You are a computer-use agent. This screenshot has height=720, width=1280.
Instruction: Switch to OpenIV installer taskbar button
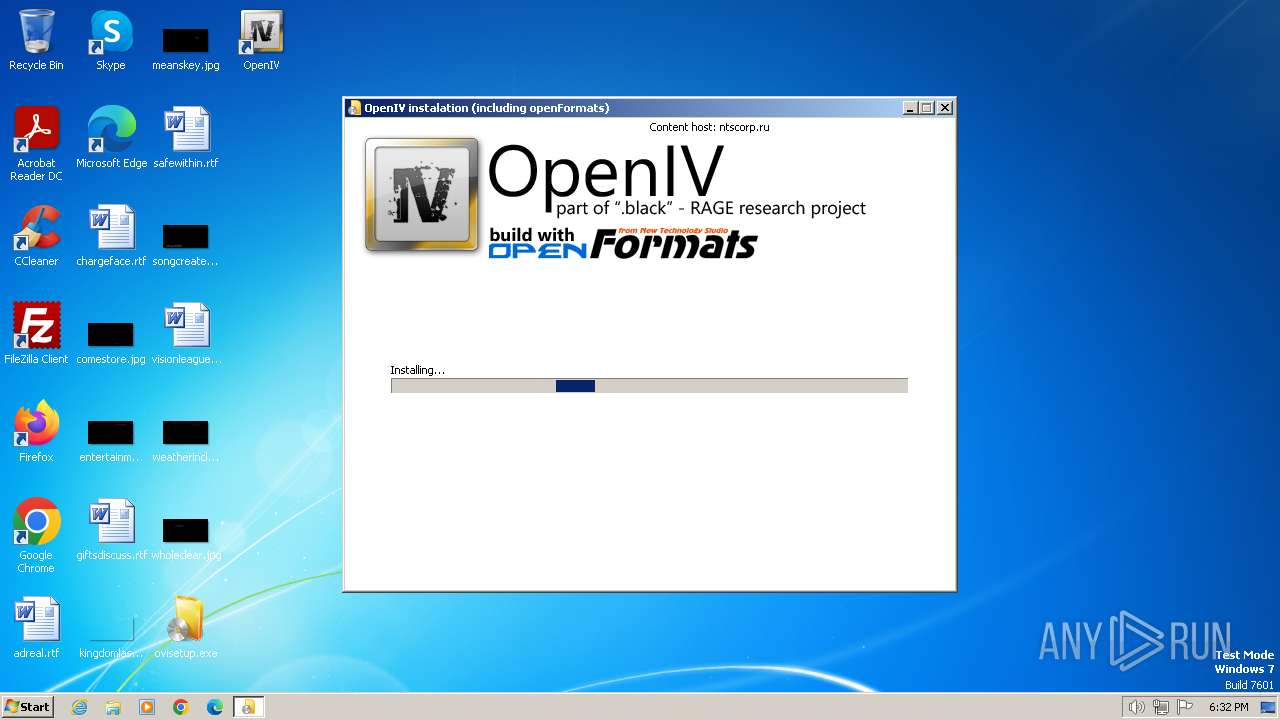(248, 707)
